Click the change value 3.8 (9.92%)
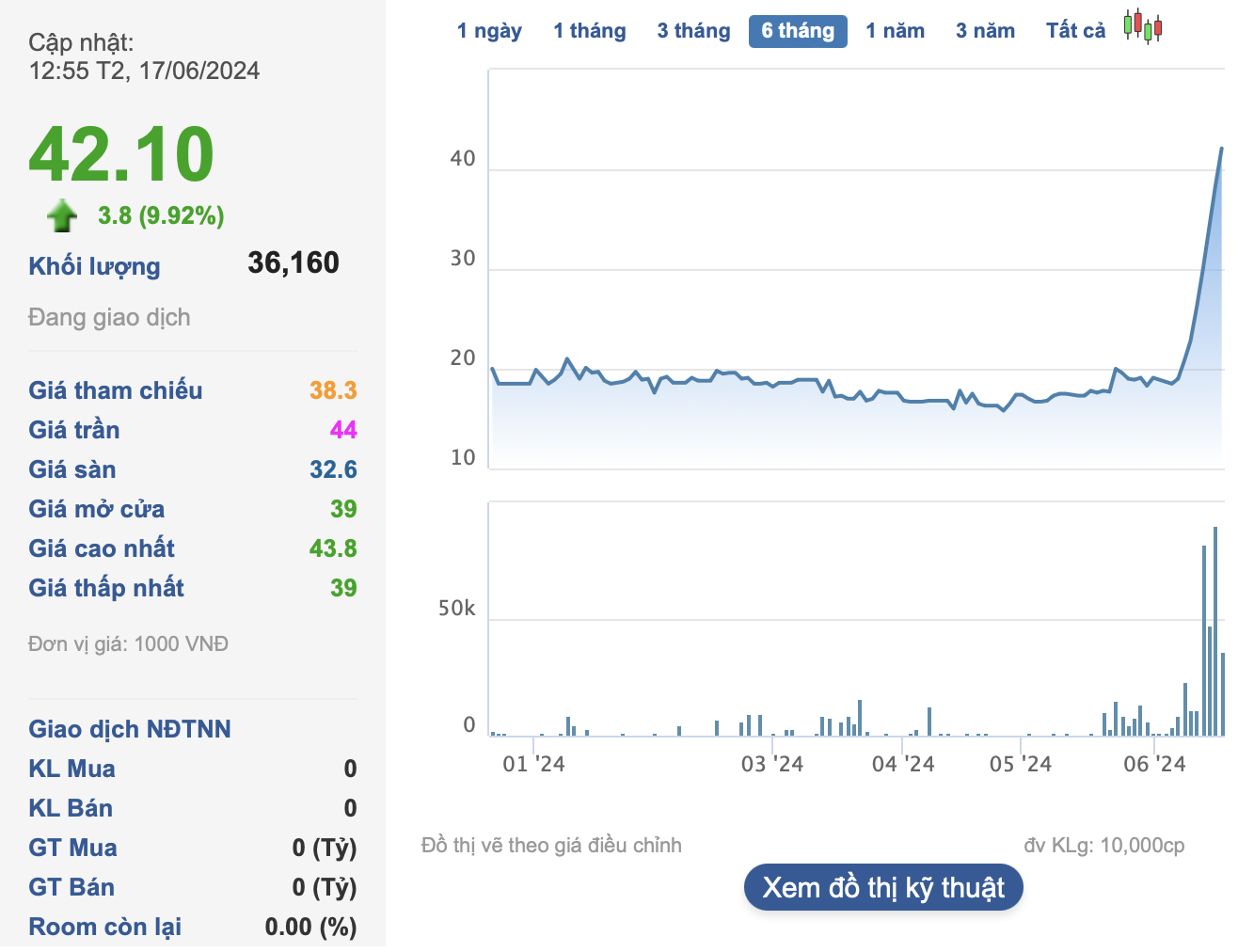This screenshot has width=1238, height=952. (x=161, y=215)
